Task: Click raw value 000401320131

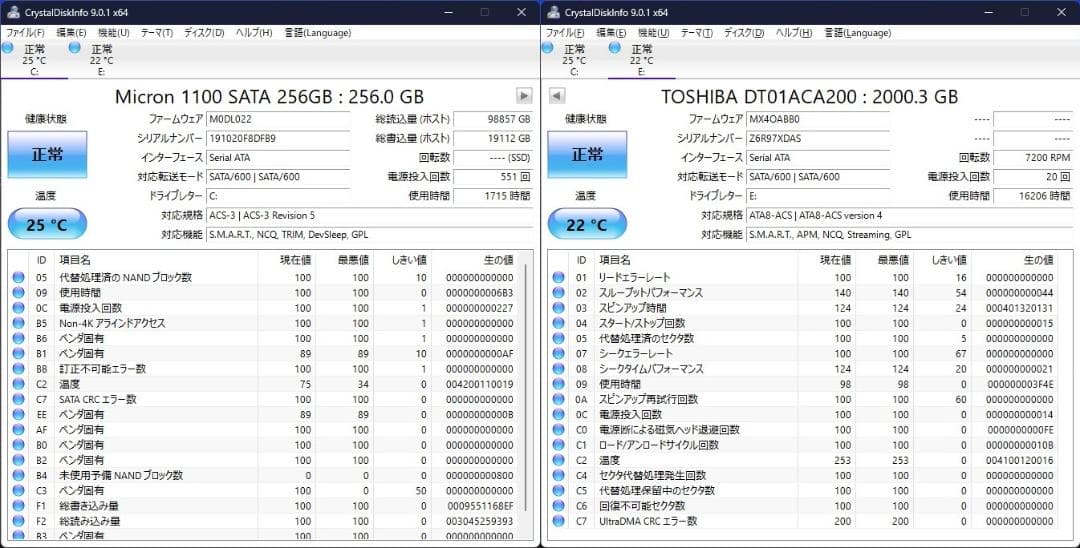Action: tap(1019, 308)
